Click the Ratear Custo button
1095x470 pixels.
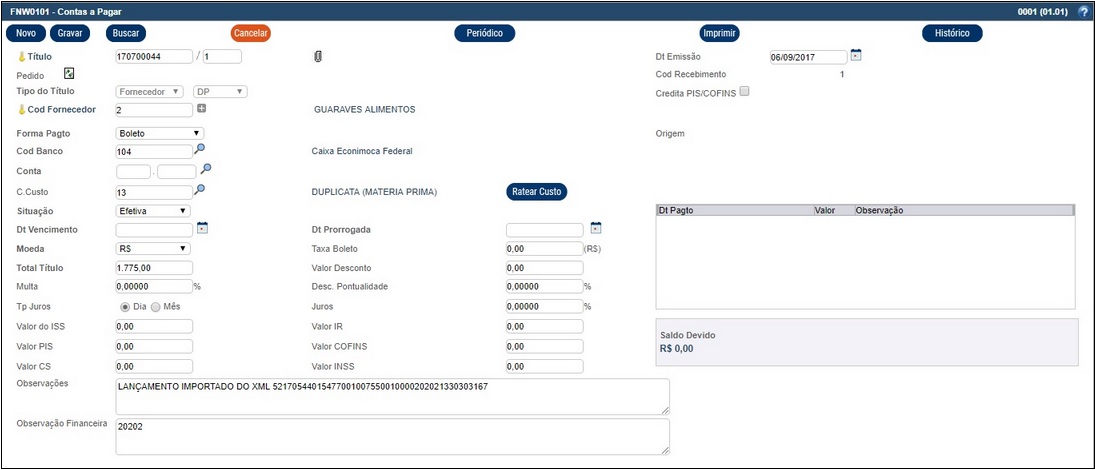pos(537,191)
